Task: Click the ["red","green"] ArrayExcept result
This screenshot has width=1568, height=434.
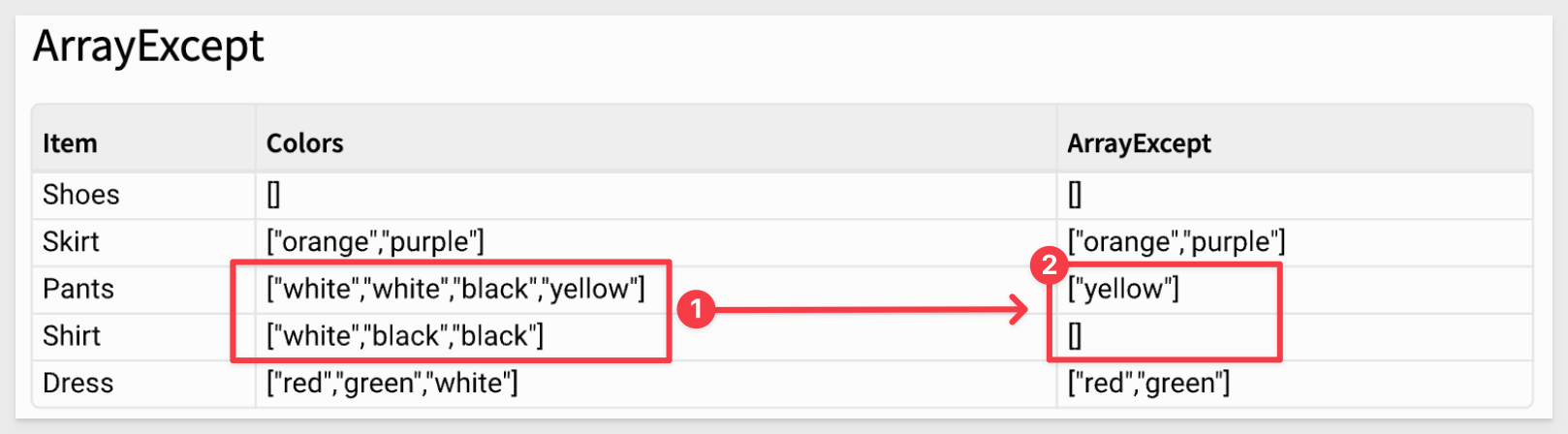Action: pyautogui.click(x=1148, y=384)
